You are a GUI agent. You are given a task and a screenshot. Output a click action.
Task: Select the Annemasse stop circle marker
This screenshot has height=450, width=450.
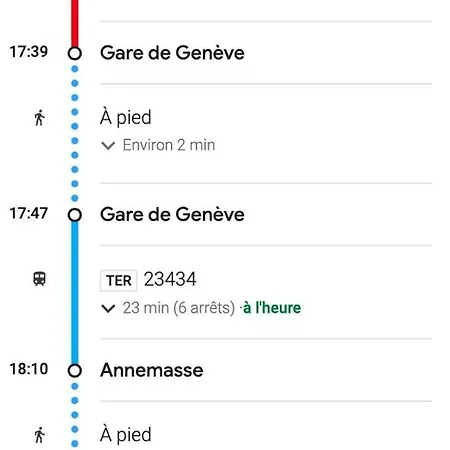pyautogui.click(x=75, y=371)
